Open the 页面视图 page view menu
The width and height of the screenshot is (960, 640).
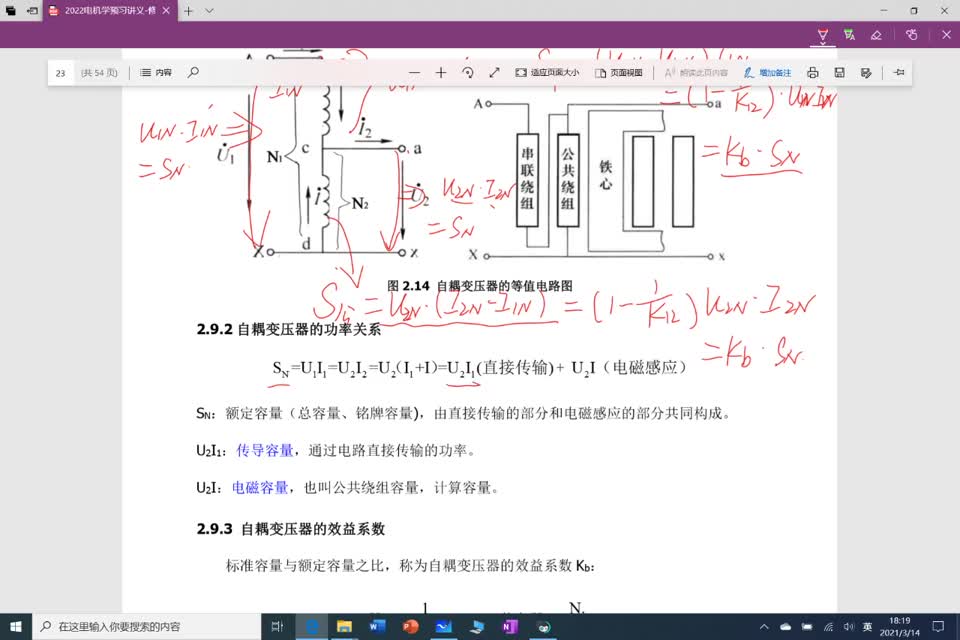(x=618, y=72)
